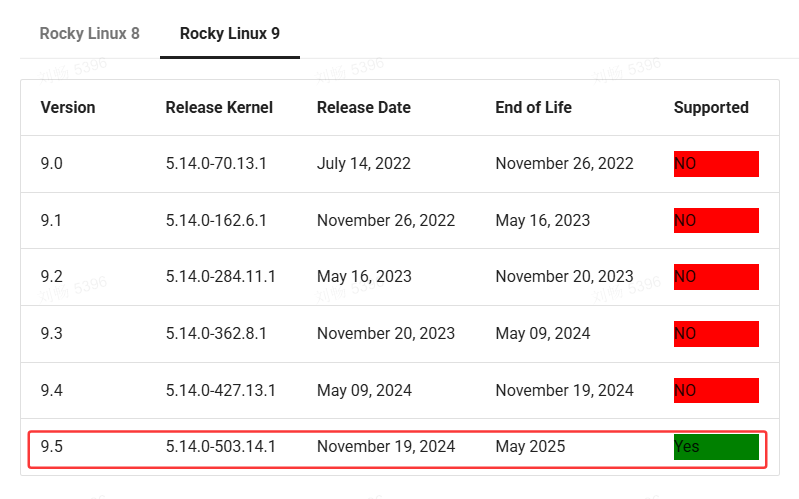Click version 9.5 cell
Image resolution: width=799 pixels, height=499 pixels.
pyautogui.click(x=51, y=447)
